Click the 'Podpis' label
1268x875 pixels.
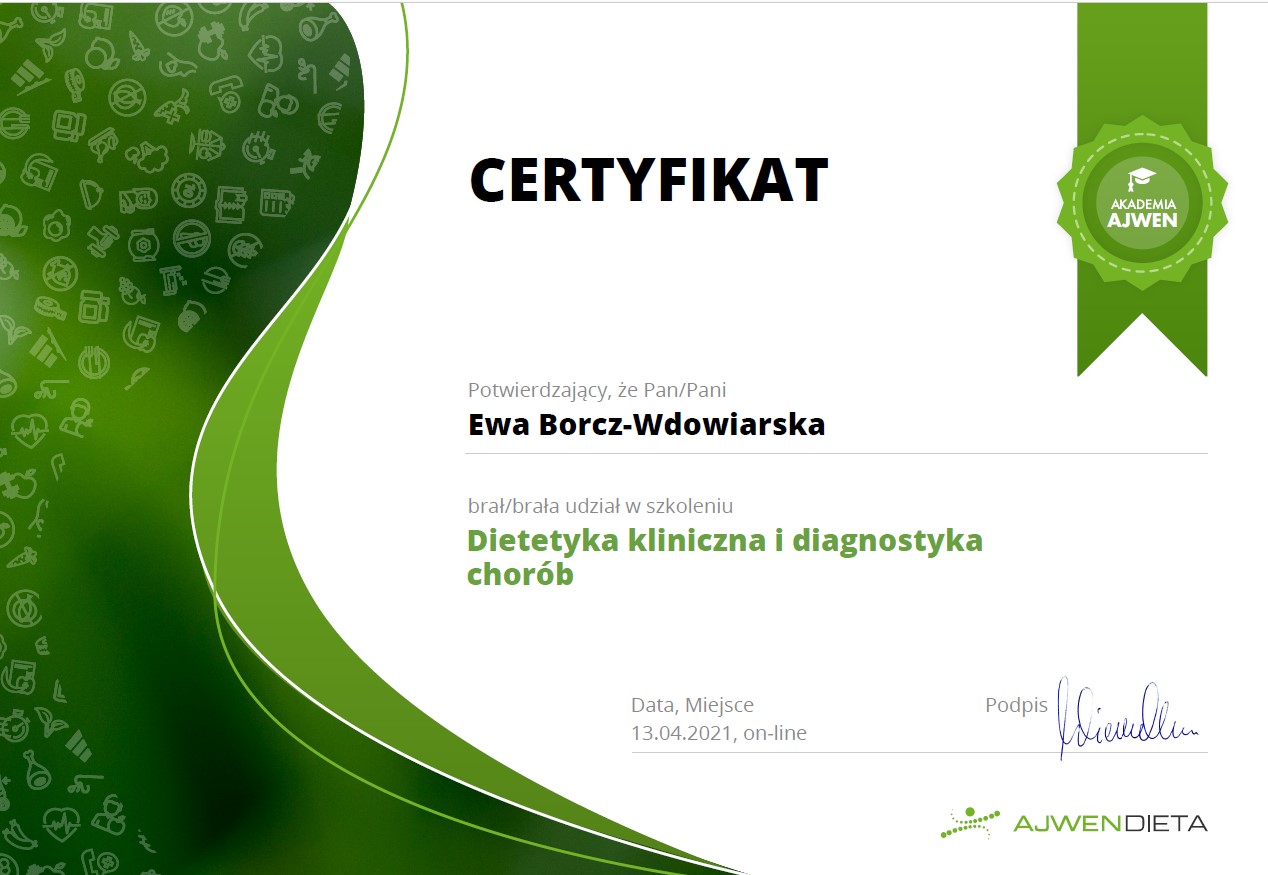click(x=1015, y=705)
